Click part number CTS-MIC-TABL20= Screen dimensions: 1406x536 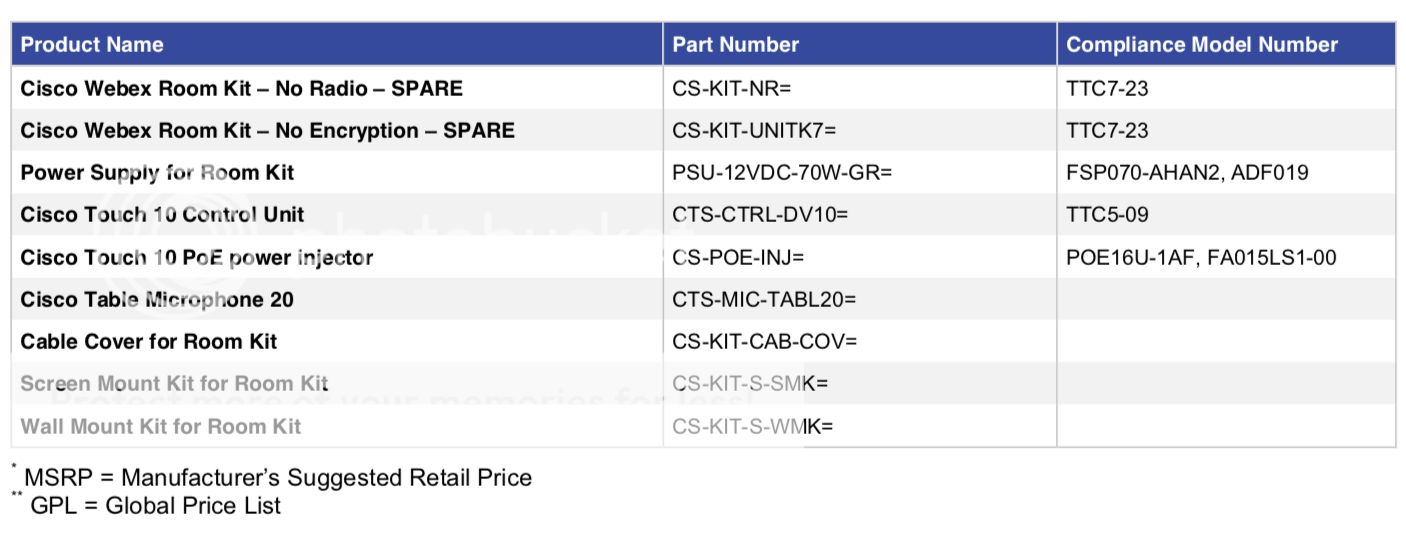point(764,299)
